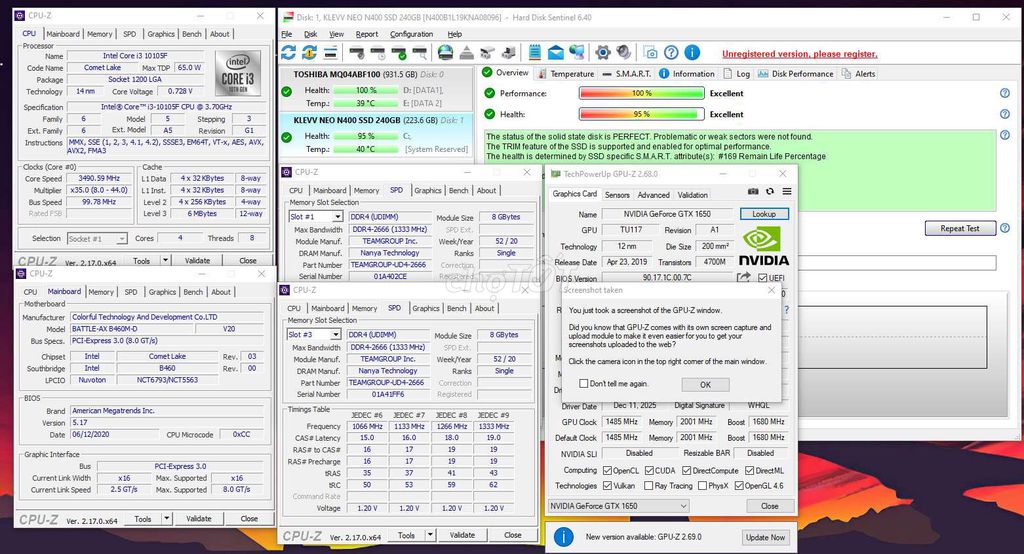Enable the Ray Tracing checkbox
The image size is (1024, 554).
pos(648,485)
